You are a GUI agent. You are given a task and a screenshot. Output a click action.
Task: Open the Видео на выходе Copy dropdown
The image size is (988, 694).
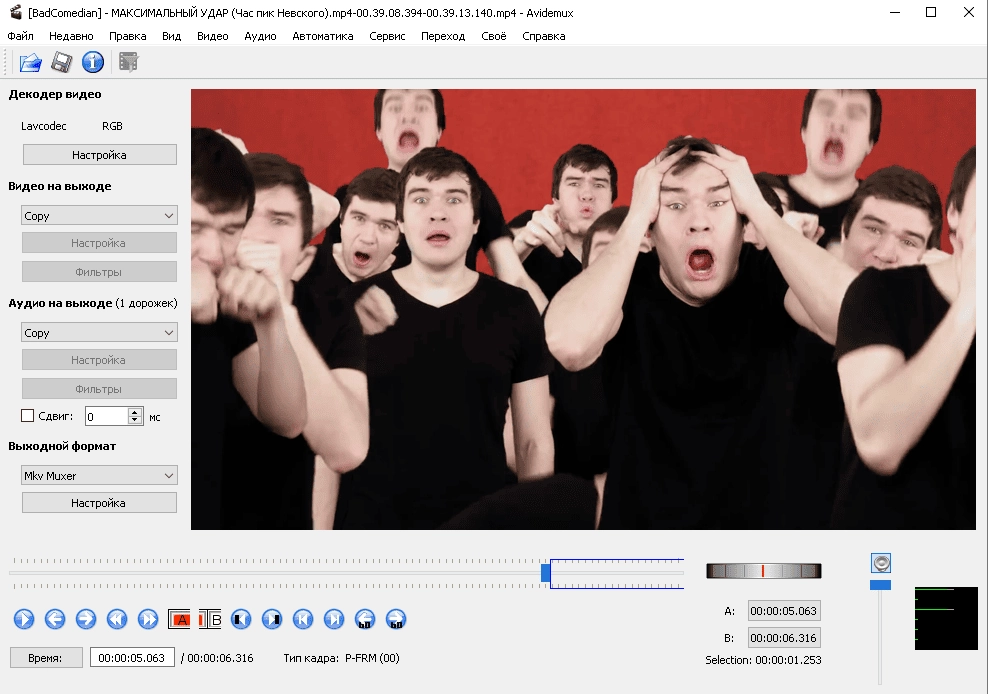(x=99, y=216)
